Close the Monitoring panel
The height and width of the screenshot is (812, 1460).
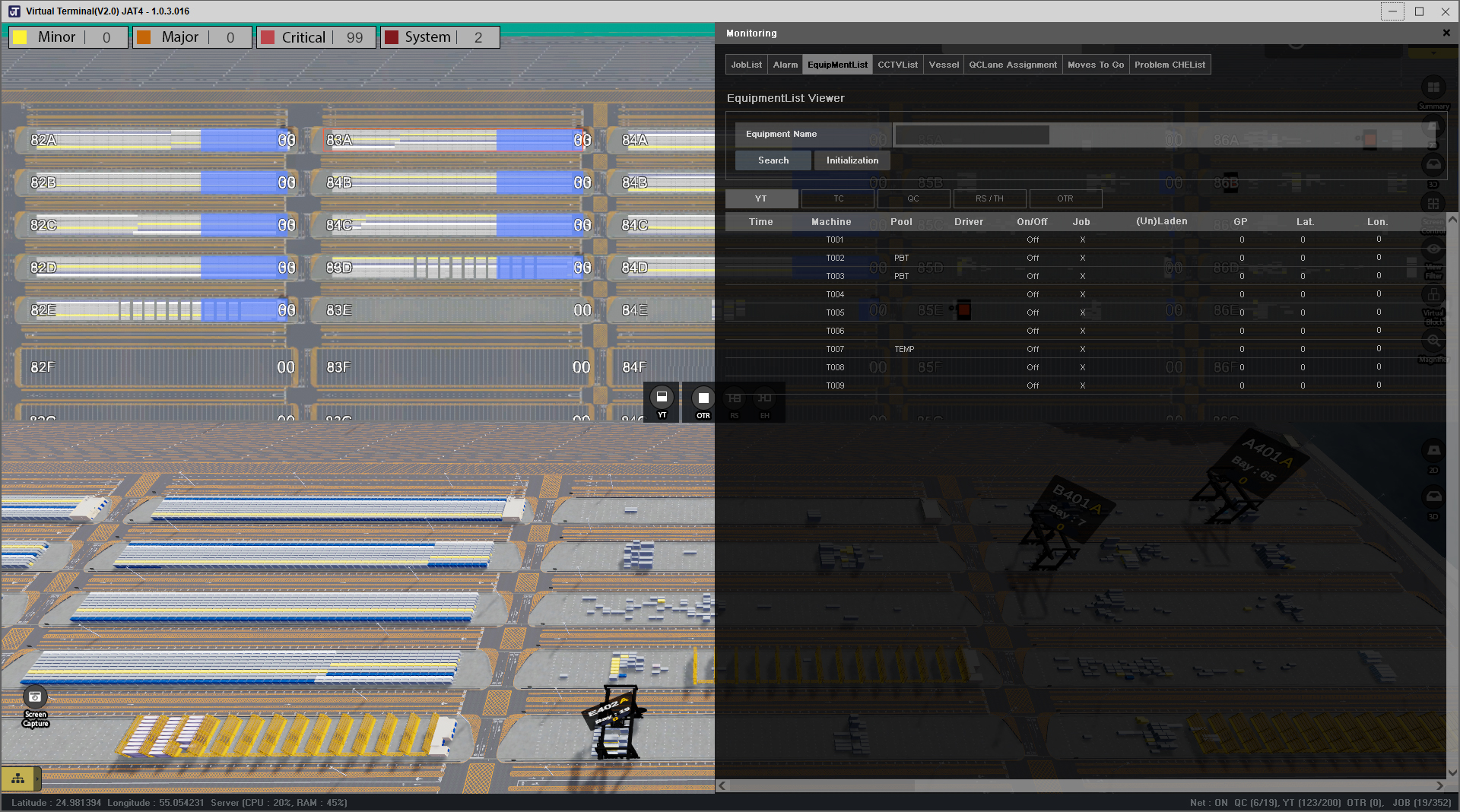coord(1446,33)
